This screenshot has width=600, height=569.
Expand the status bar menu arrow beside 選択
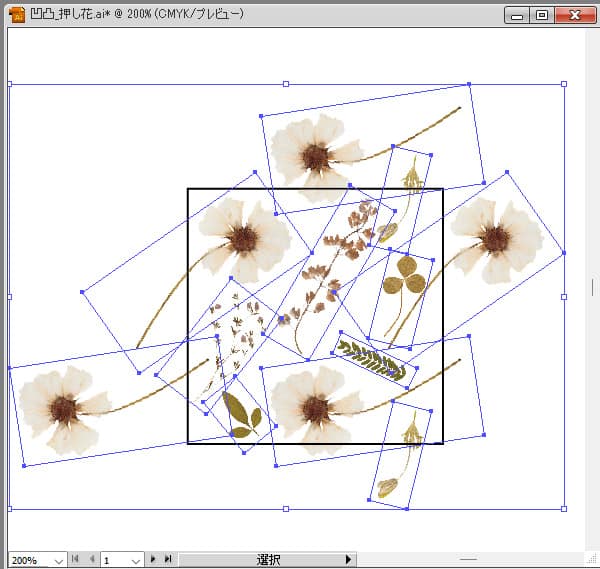pyautogui.click(x=348, y=560)
